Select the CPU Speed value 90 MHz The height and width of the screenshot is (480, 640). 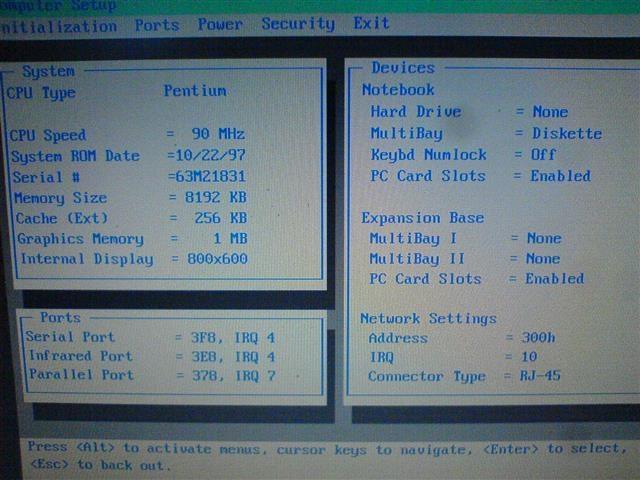click(x=218, y=134)
